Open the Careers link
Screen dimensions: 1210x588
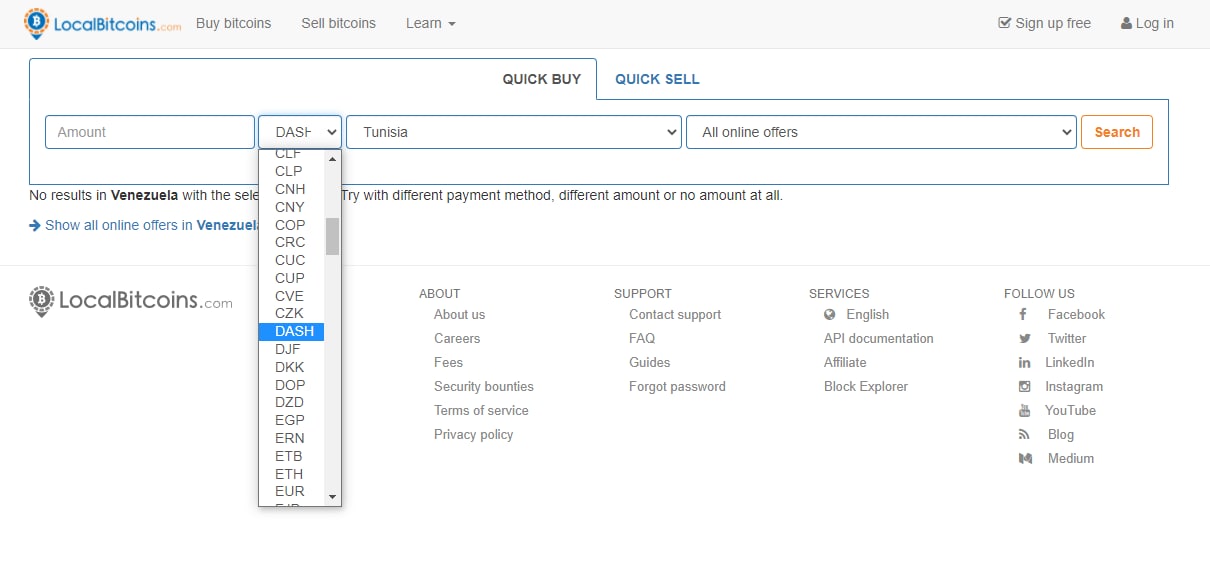(457, 338)
